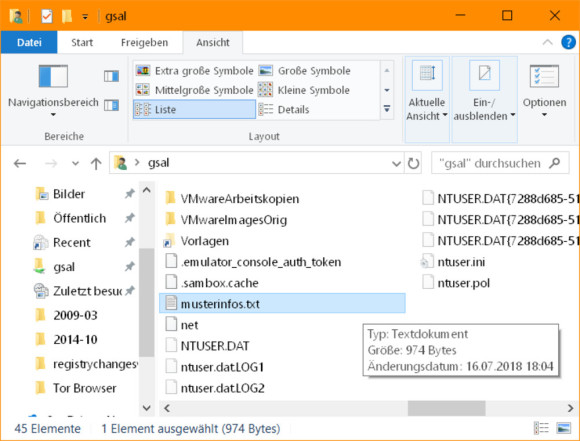
Task: Open the Navigationsbereich pane menu
Action: [53, 91]
